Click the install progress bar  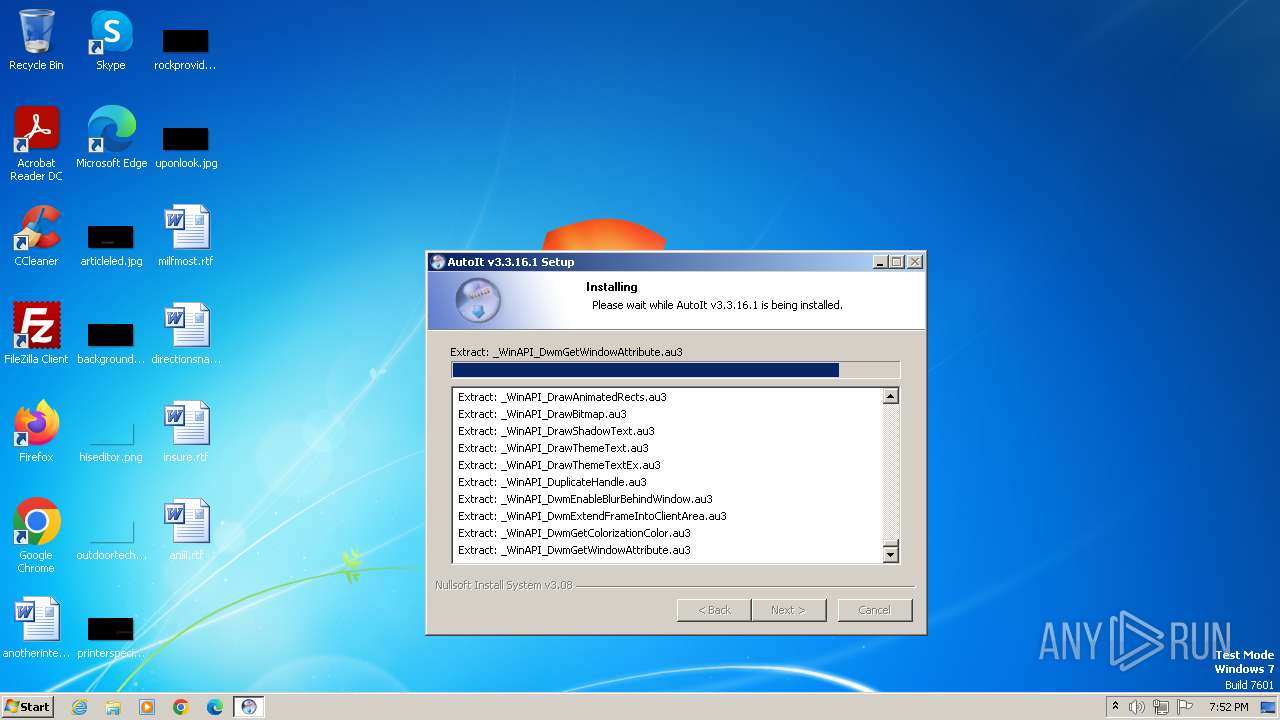coord(675,370)
